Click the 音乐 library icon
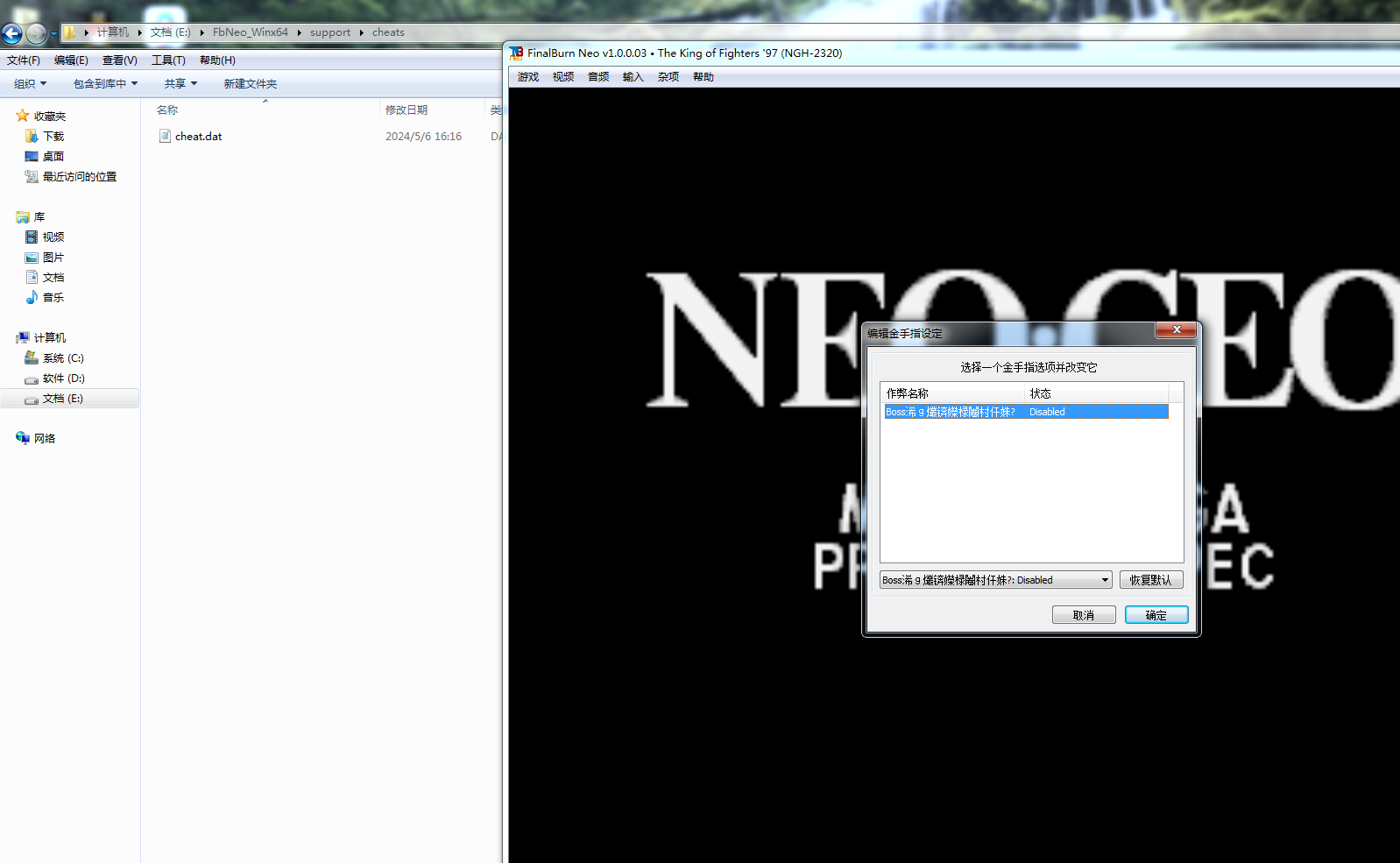This screenshot has width=1400, height=863. (32, 298)
